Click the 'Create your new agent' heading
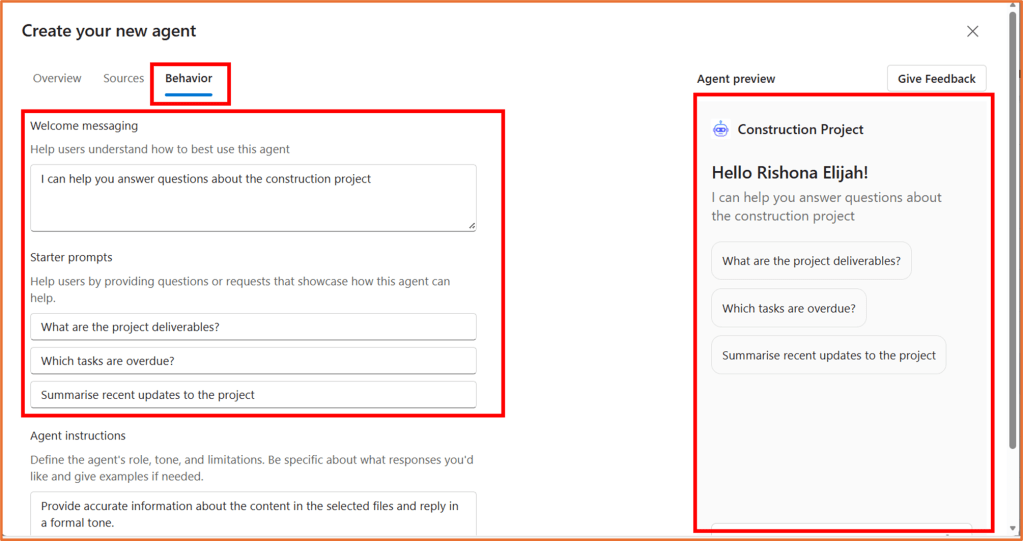The image size is (1023, 541). click(109, 31)
